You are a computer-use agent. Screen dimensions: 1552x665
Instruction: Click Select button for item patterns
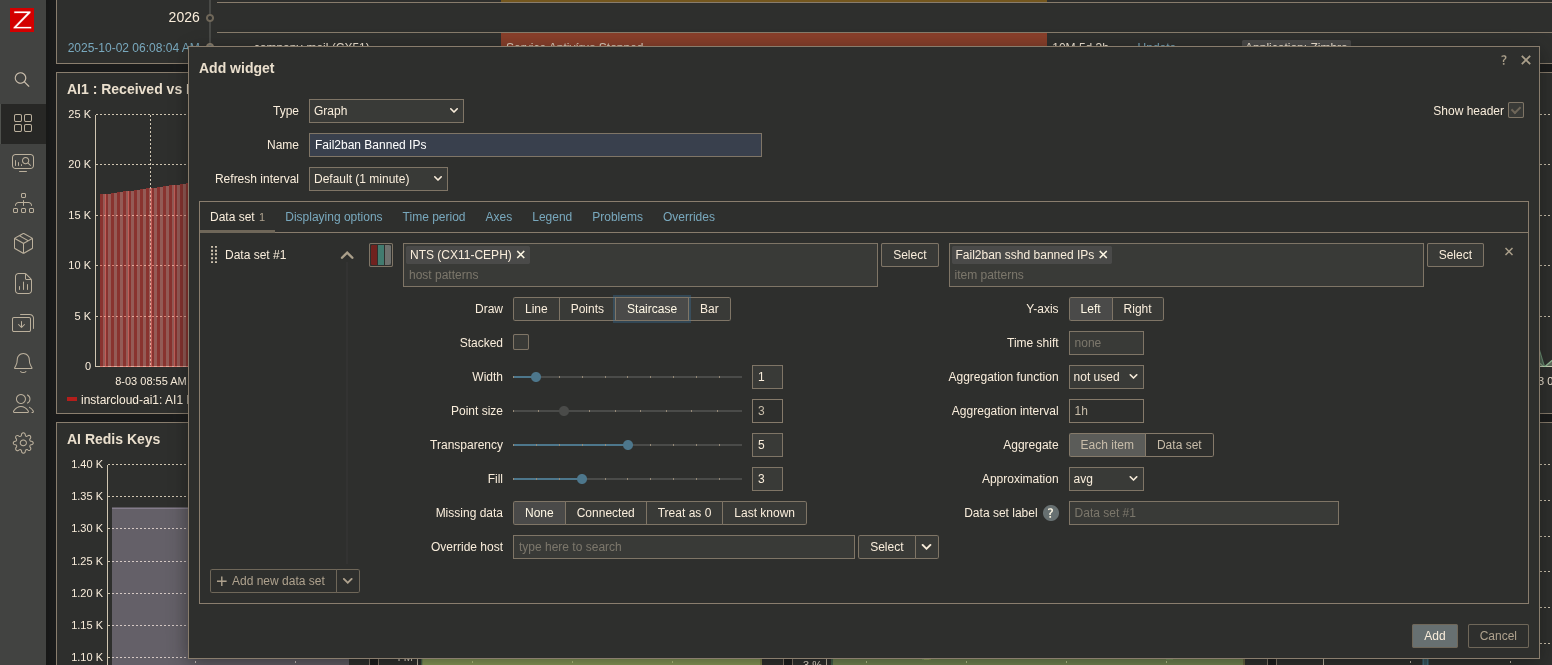click(x=1455, y=255)
